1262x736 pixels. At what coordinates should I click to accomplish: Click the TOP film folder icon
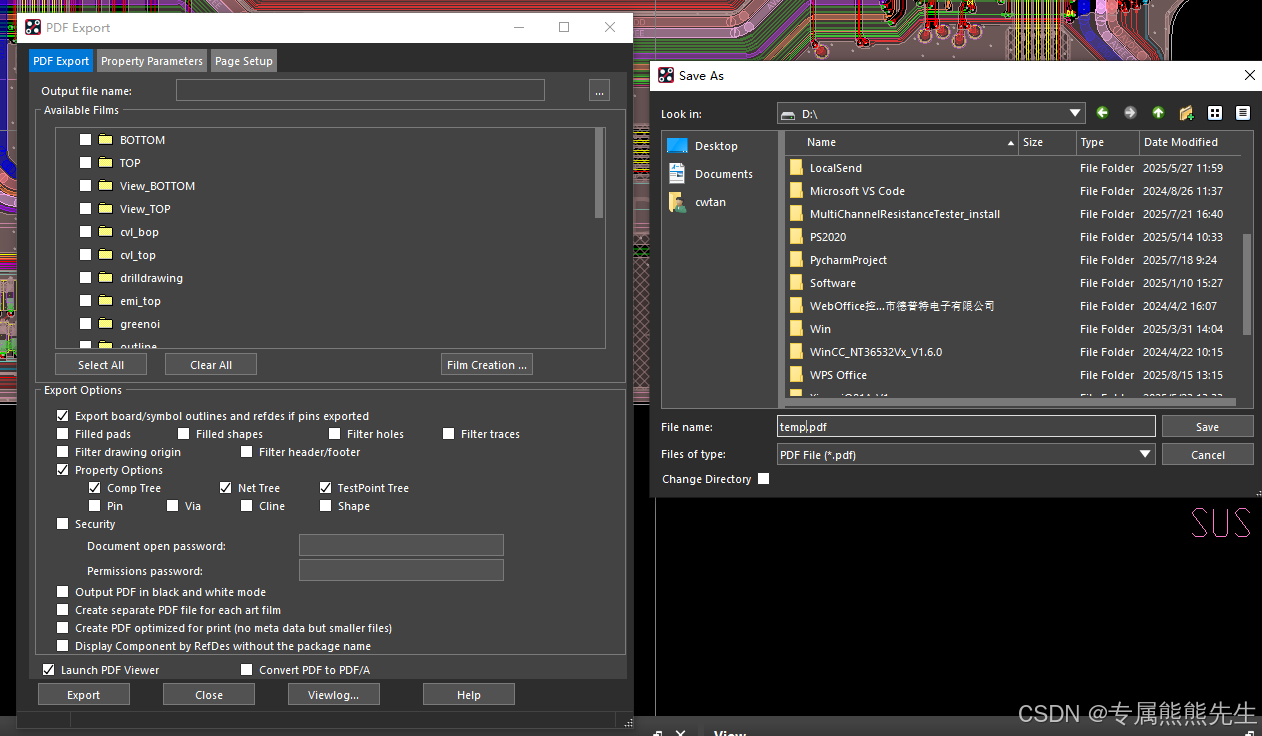[x=105, y=163]
